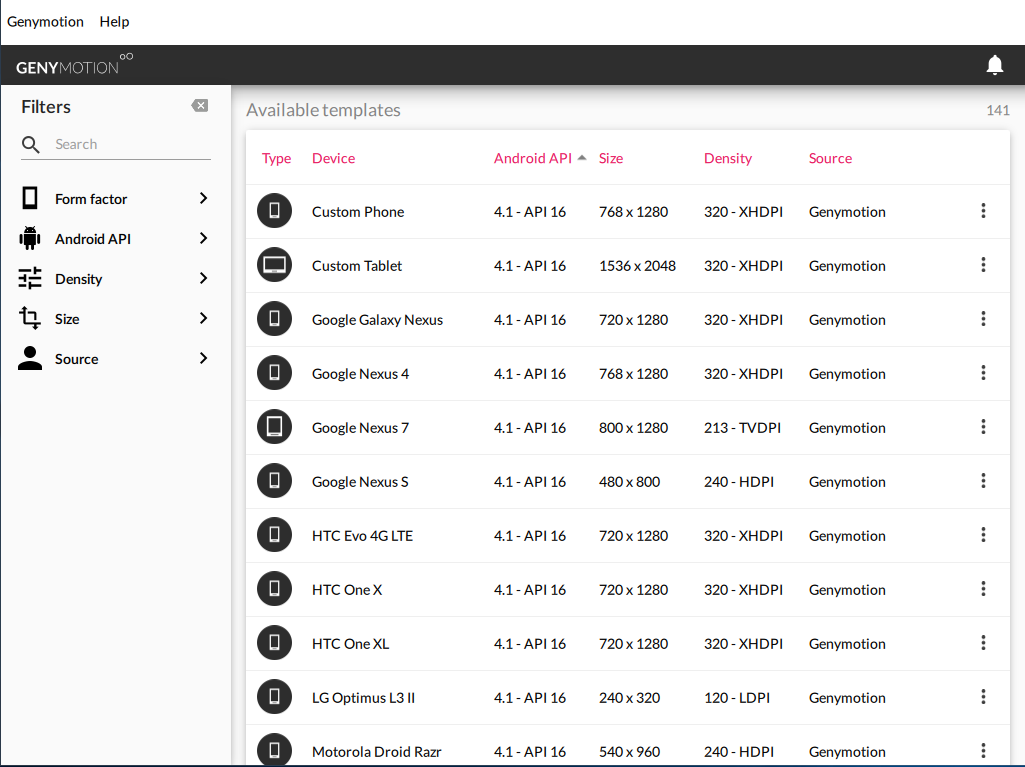Click the HTC One X phone icon

(275, 588)
